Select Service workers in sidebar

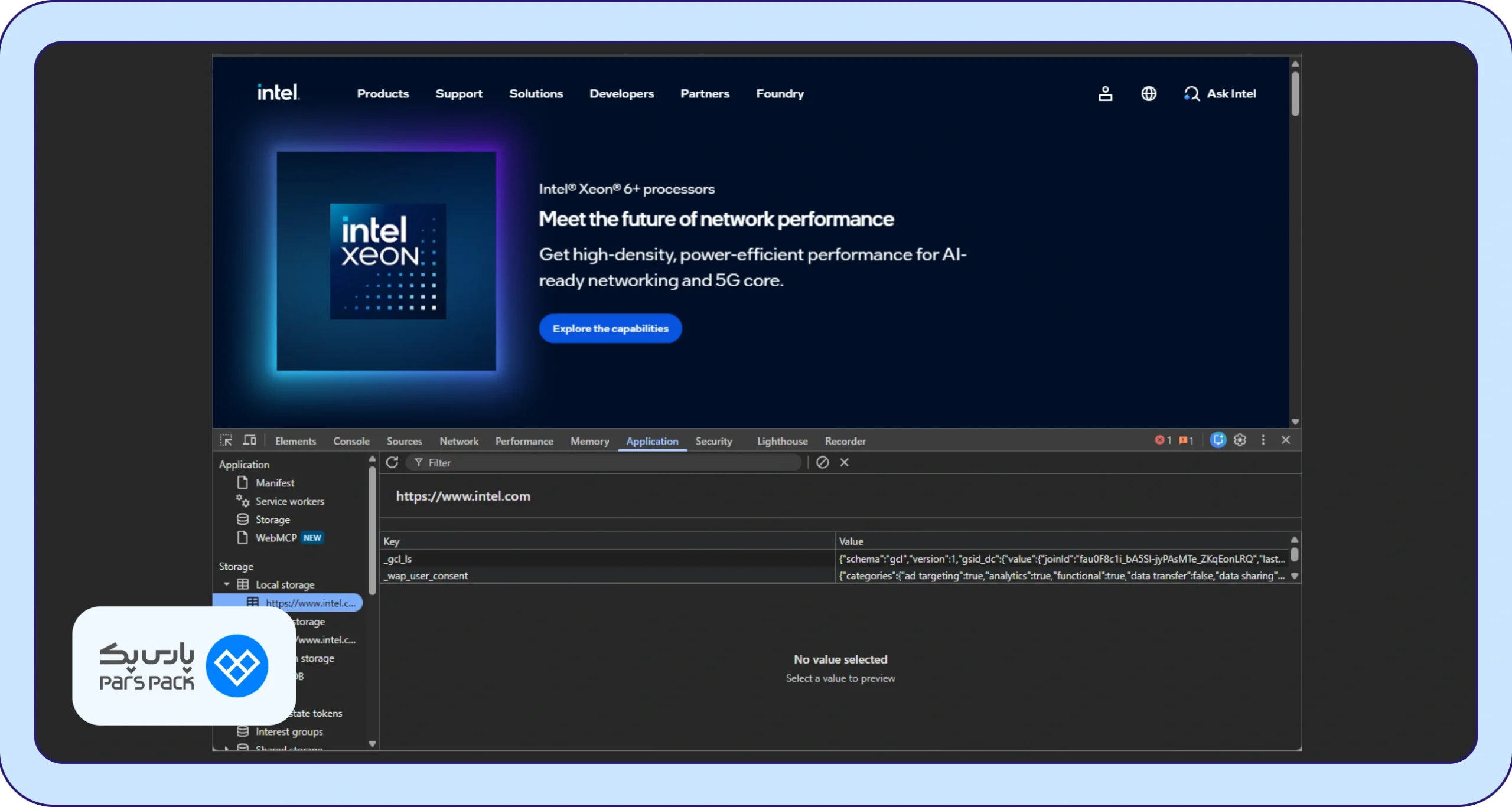pyautogui.click(x=289, y=501)
